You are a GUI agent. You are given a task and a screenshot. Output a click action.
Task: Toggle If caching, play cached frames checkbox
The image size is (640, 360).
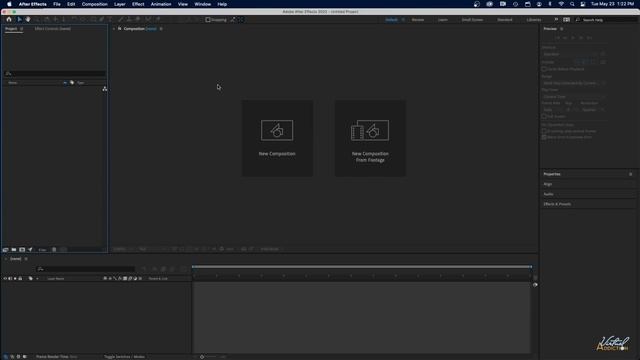(544, 131)
